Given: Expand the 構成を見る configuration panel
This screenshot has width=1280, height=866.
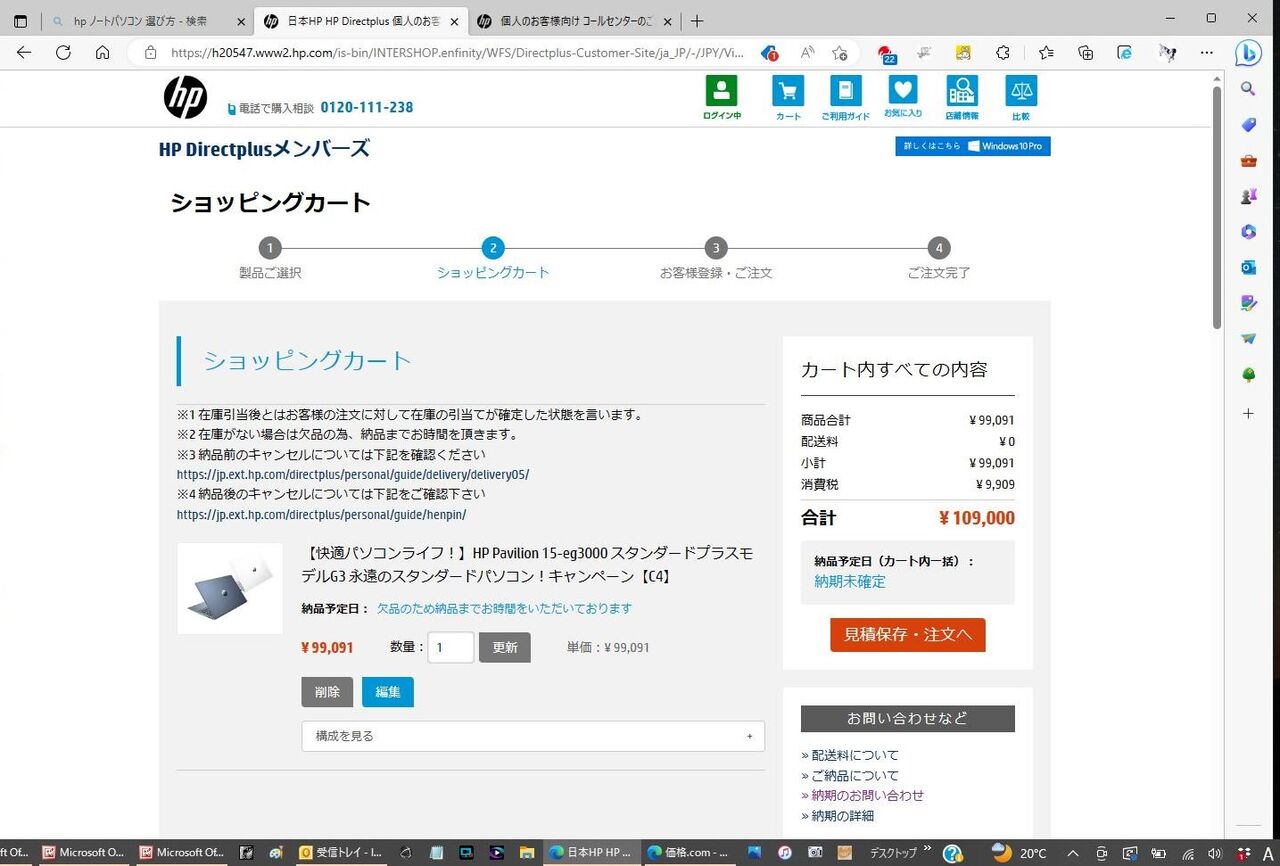Looking at the screenshot, I should pos(533,736).
